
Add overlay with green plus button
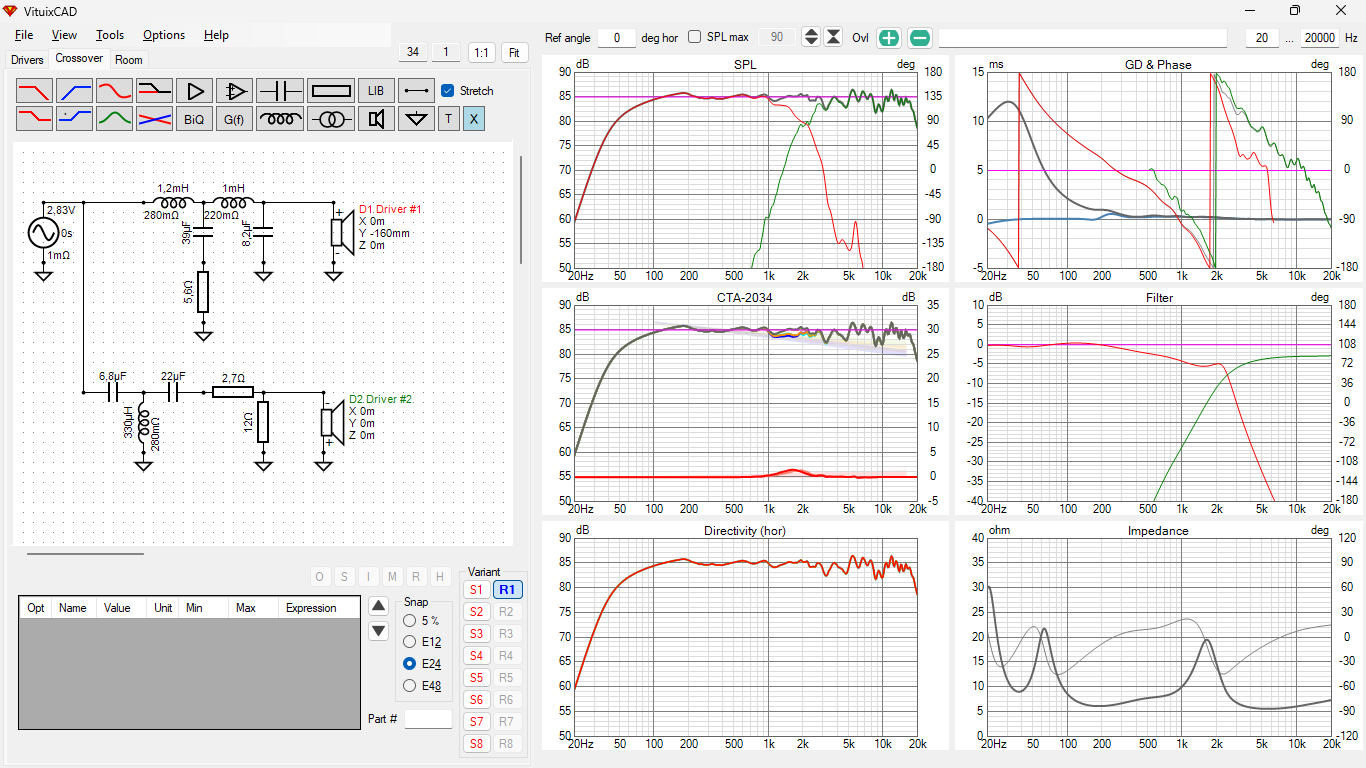tap(888, 38)
